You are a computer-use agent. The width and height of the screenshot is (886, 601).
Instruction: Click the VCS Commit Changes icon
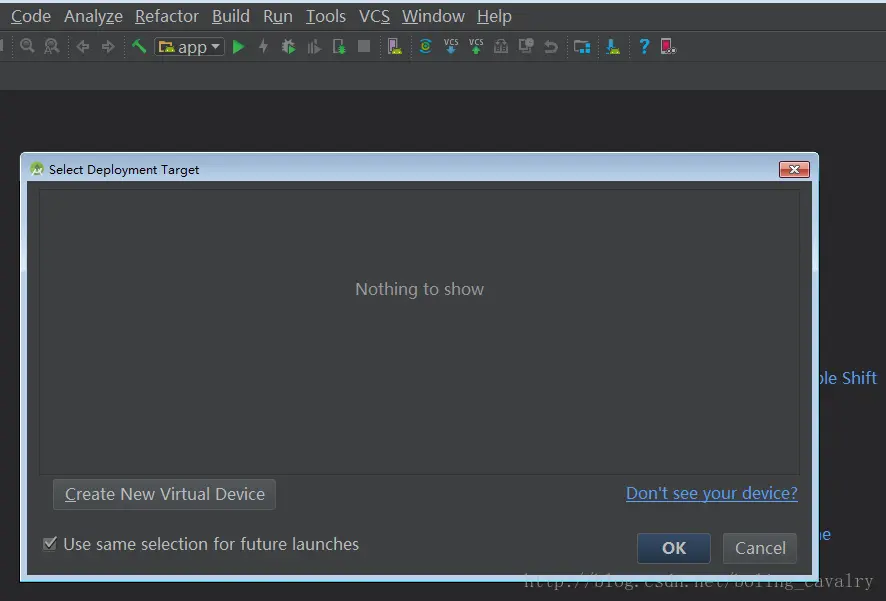point(476,46)
